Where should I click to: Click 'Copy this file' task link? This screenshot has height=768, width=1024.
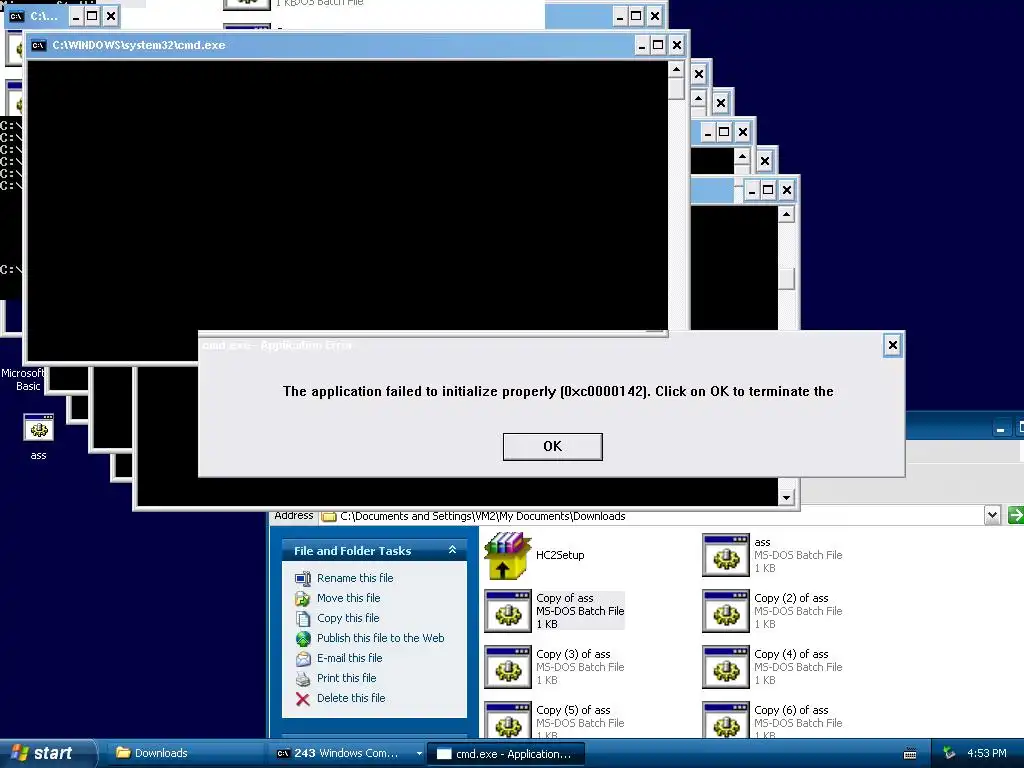coord(347,618)
